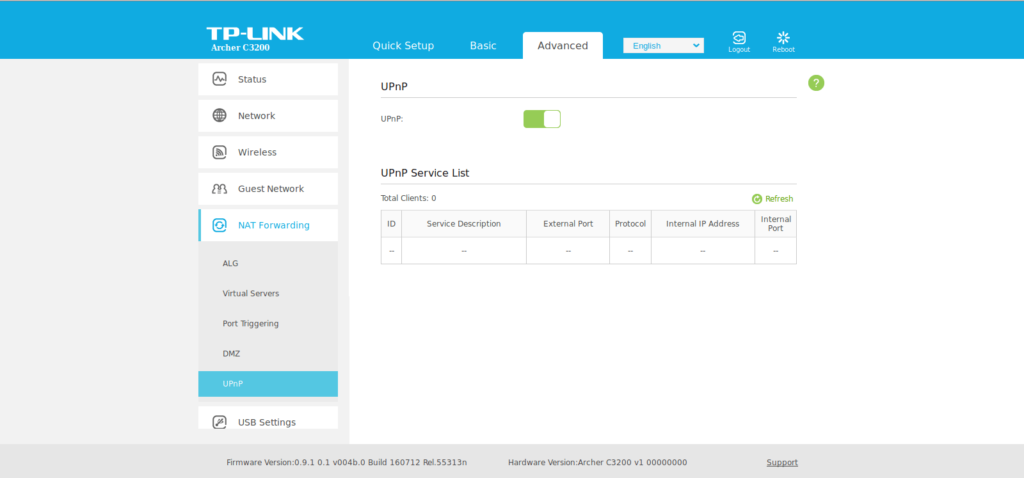Click the Guest Network people icon
Viewport: 1024px width, 478px height.
pos(219,189)
